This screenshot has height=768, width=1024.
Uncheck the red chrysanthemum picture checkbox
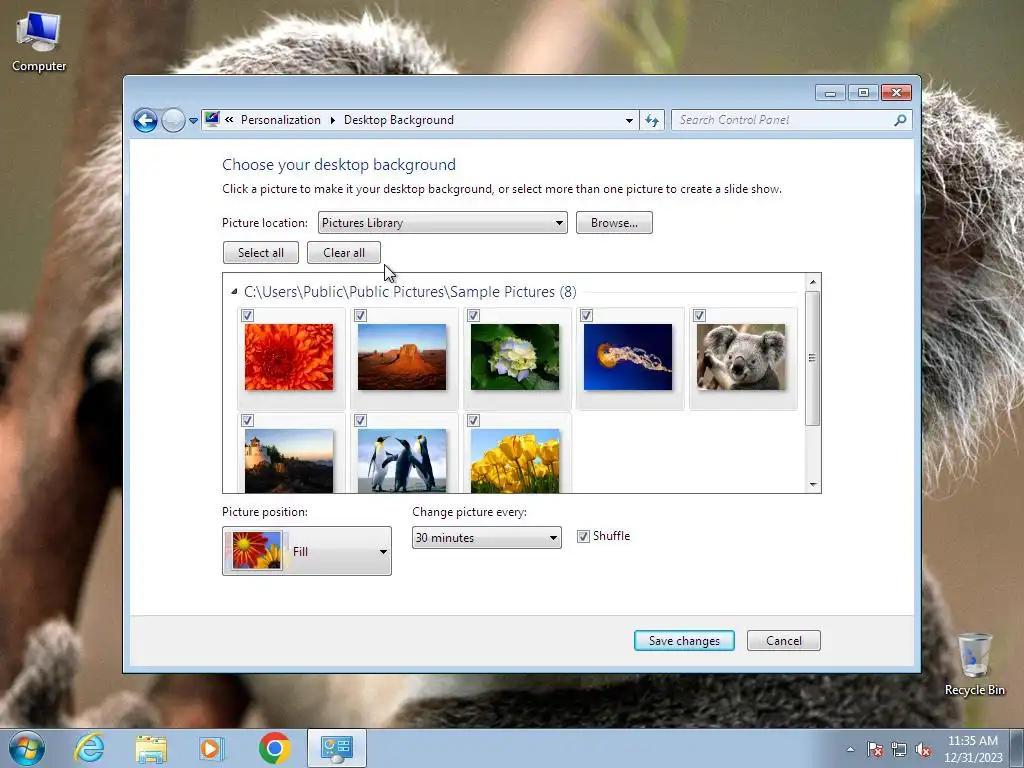coord(248,315)
